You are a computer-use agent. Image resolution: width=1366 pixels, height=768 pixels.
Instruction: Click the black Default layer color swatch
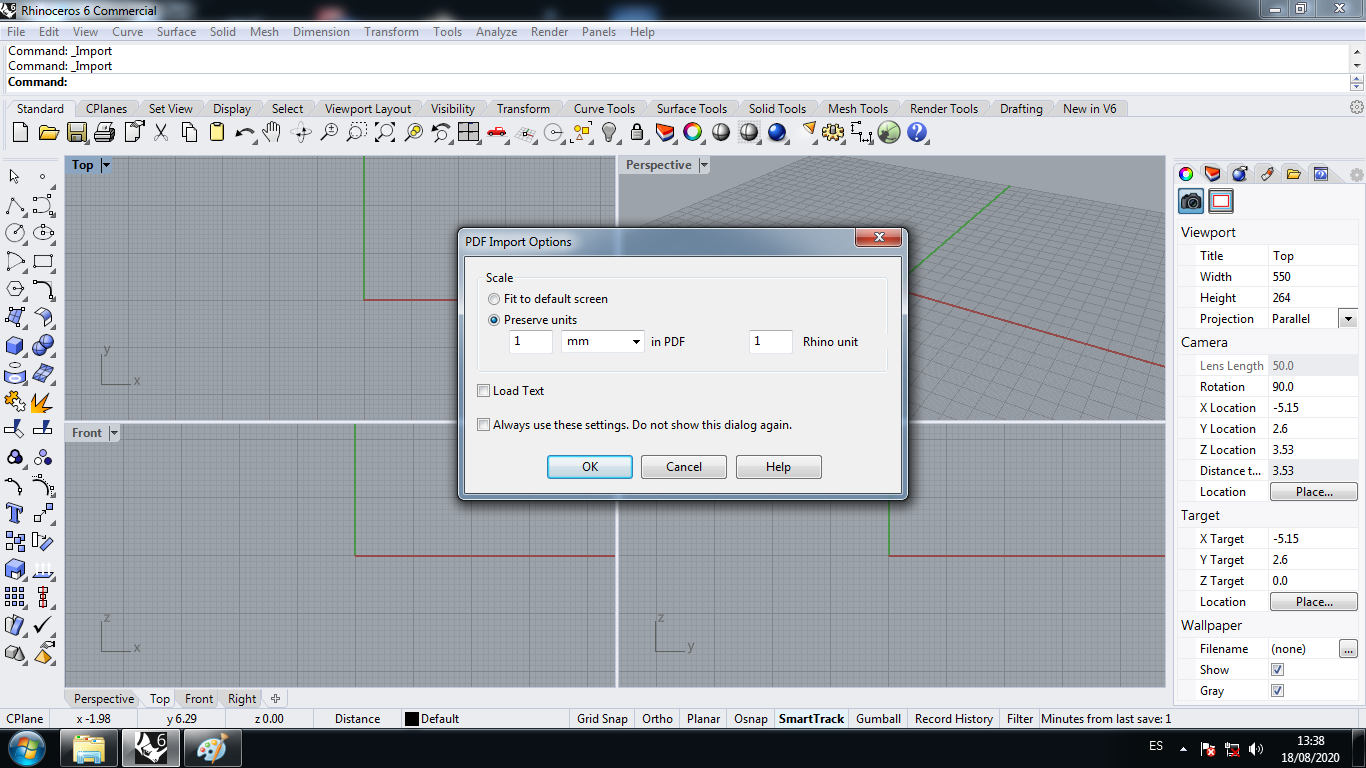pos(411,719)
